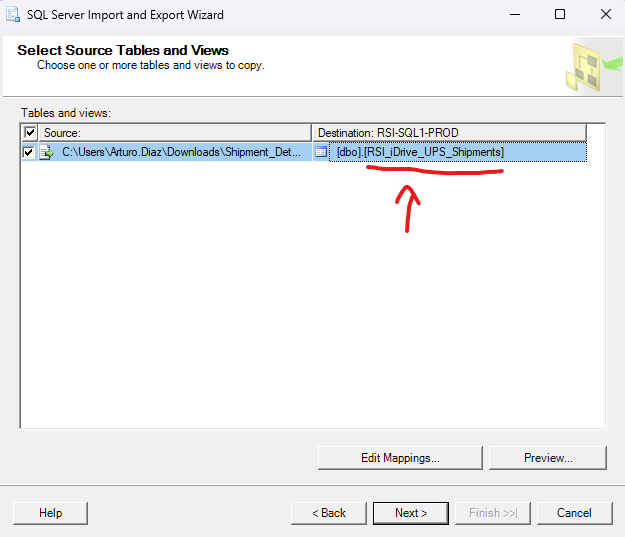
Task: Maximize the wizard window
Action: [x=560, y=15]
